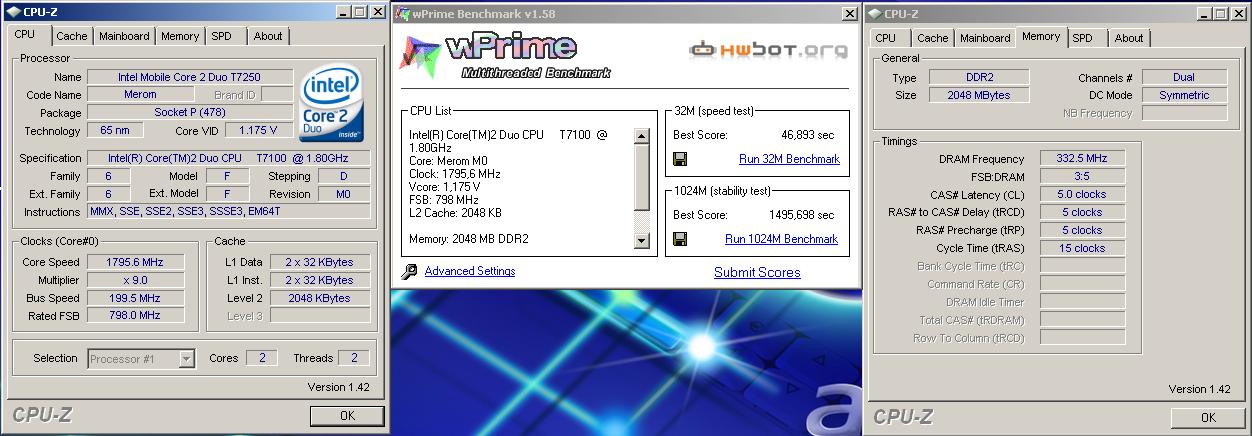
Task: Open SPD tab in right CPU-Z window
Action: click(x=1083, y=38)
